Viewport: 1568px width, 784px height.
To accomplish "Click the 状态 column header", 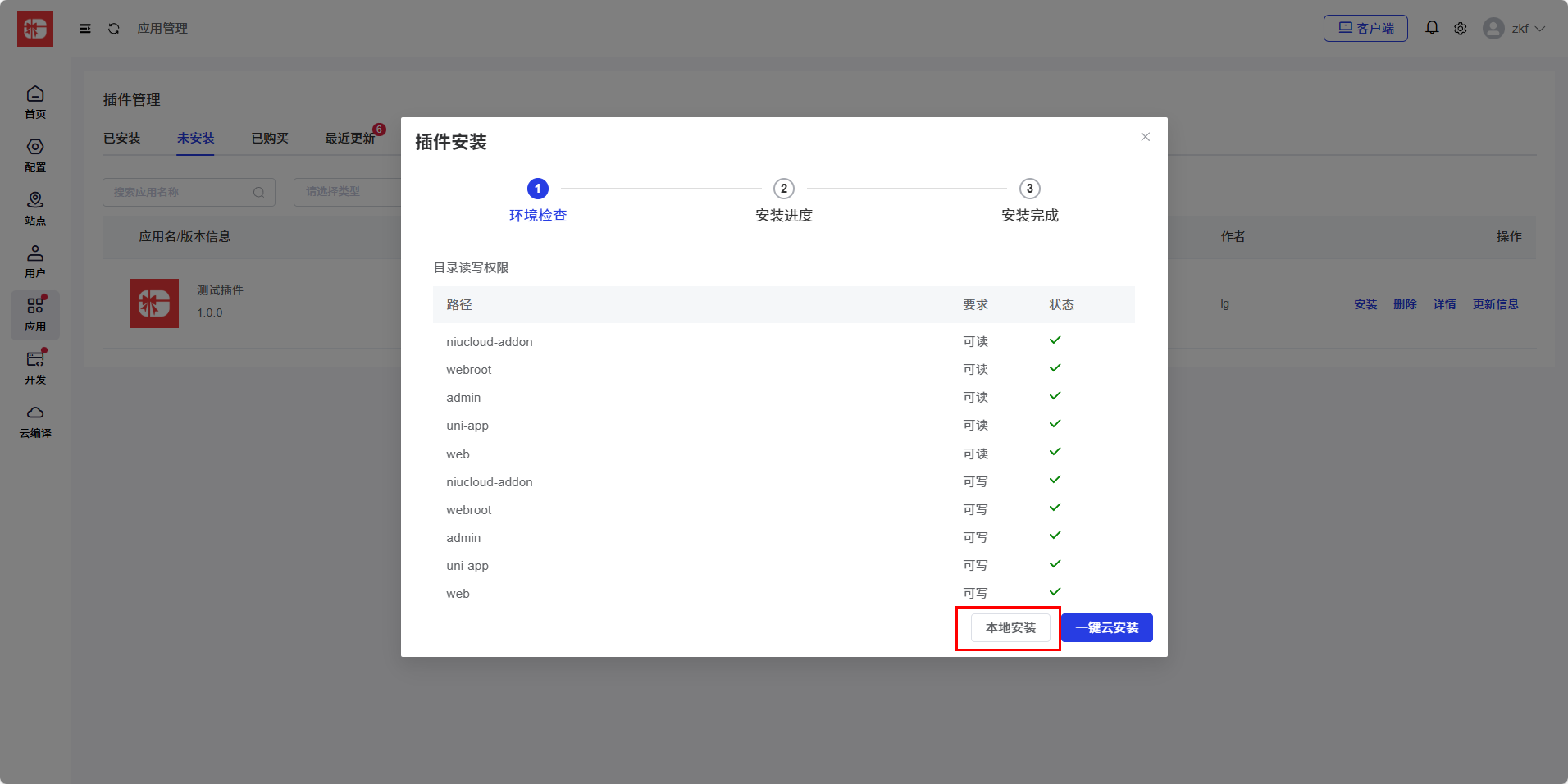I will [1062, 305].
